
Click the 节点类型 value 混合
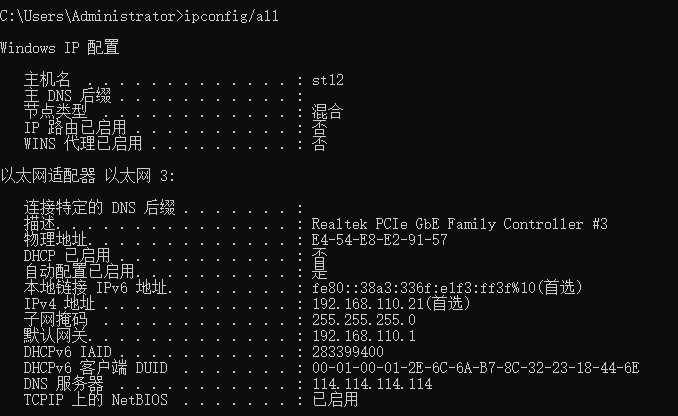[327, 112]
